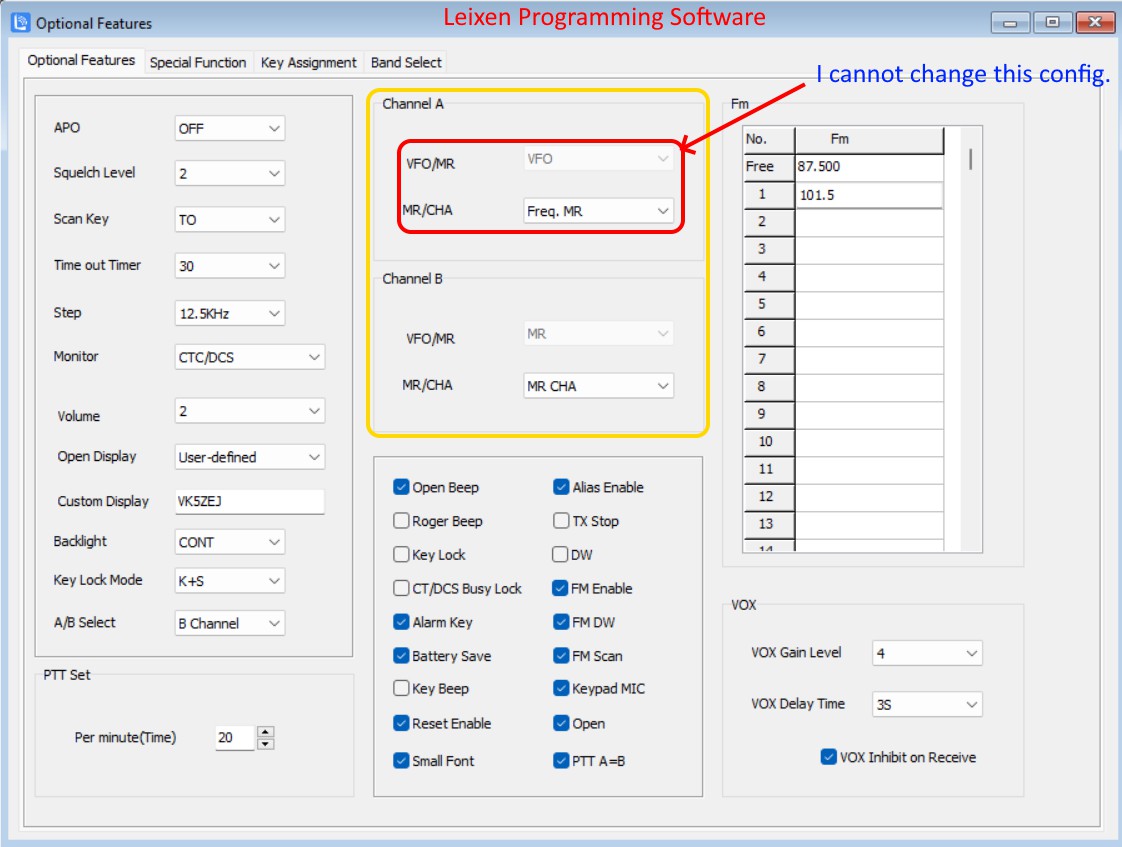The height and width of the screenshot is (847, 1122).
Task: Click disabled Channel A VFO/MR dropdown
Action: tap(598, 159)
